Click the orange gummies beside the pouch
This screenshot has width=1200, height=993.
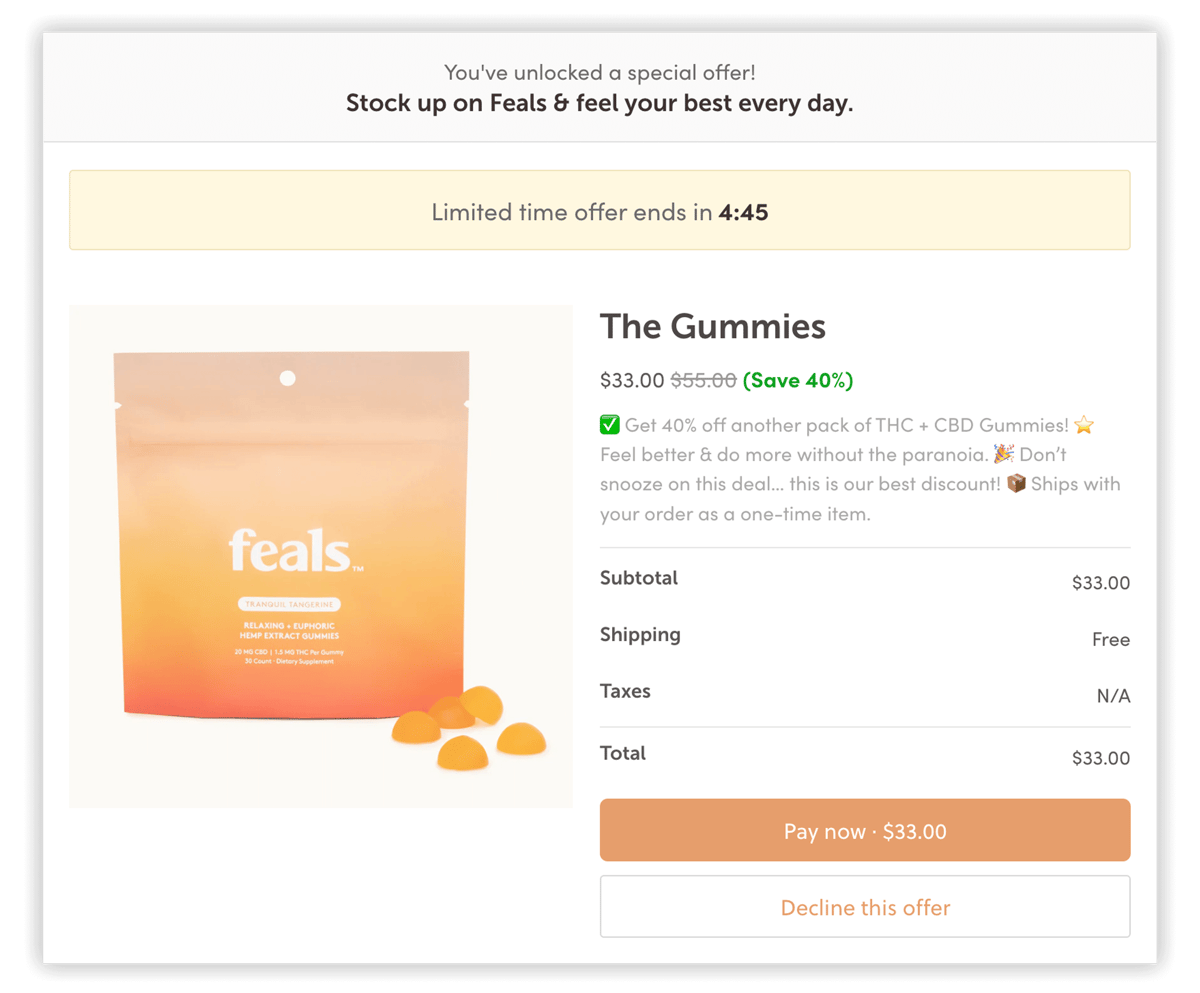(470, 730)
